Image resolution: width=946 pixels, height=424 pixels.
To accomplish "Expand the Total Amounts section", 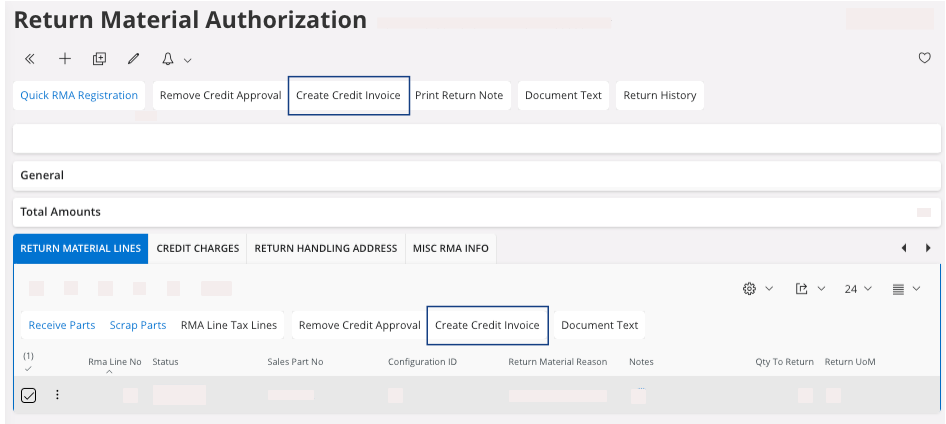I will (60, 212).
